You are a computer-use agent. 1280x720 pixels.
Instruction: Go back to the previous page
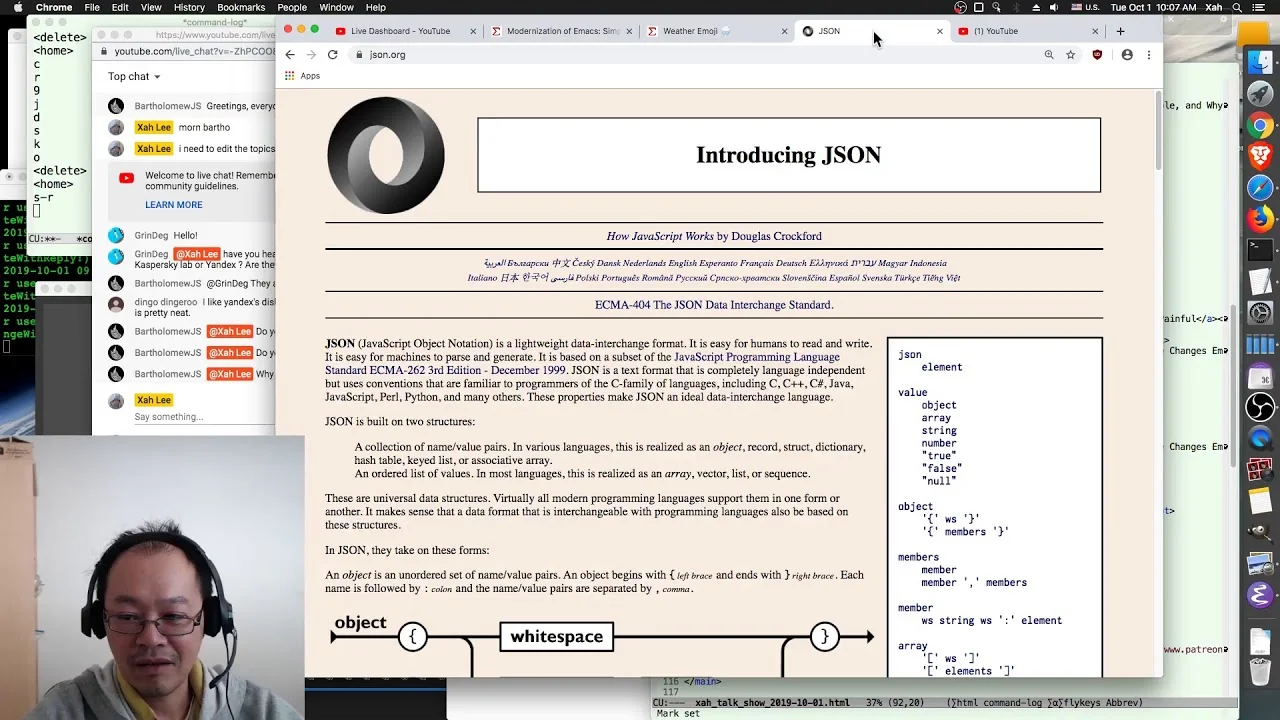[290, 55]
